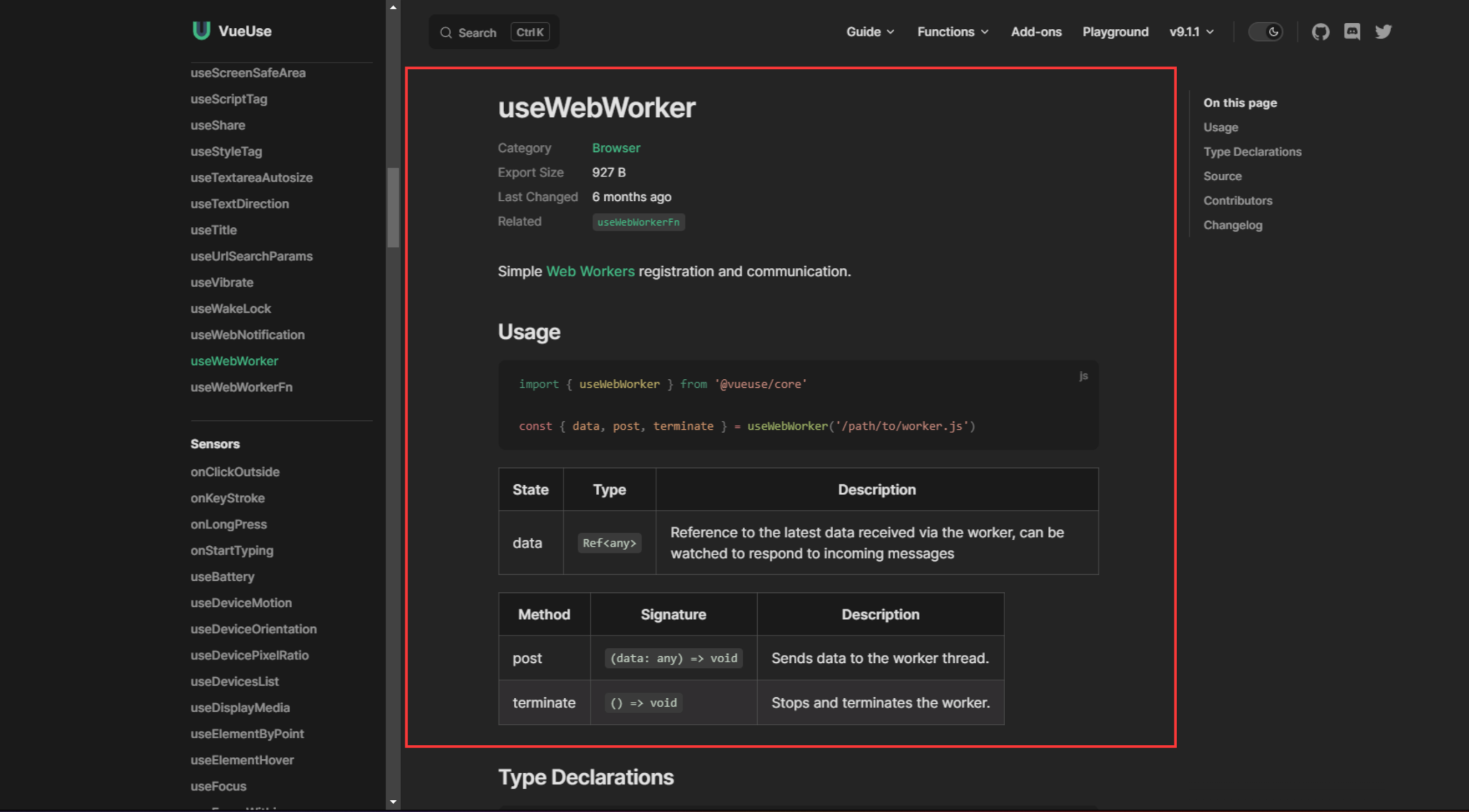Follow the Web Workers link
Image resolution: width=1469 pixels, height=812 pixels.
590,271
